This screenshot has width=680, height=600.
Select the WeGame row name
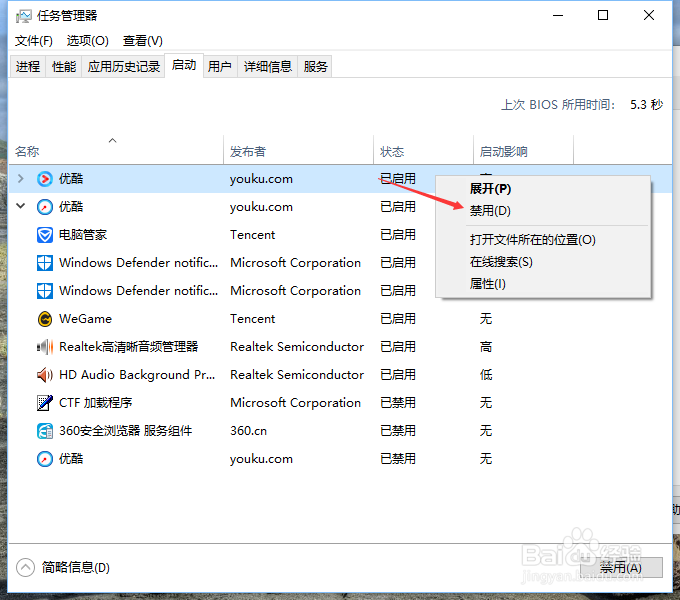tap(85, 319)
